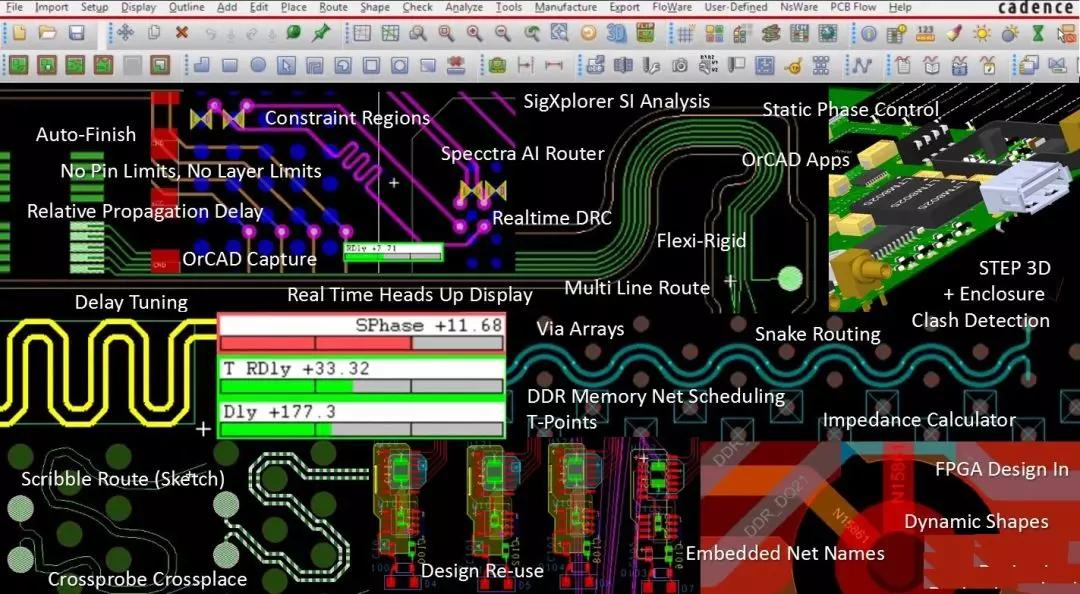Save the current design
The image size is (1080, 594).
point(75,36)
